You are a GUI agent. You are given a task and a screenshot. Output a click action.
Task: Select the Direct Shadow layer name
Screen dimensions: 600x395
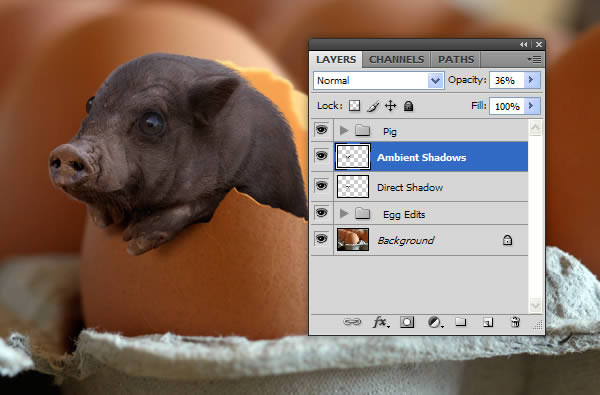[x=410, y=188]
